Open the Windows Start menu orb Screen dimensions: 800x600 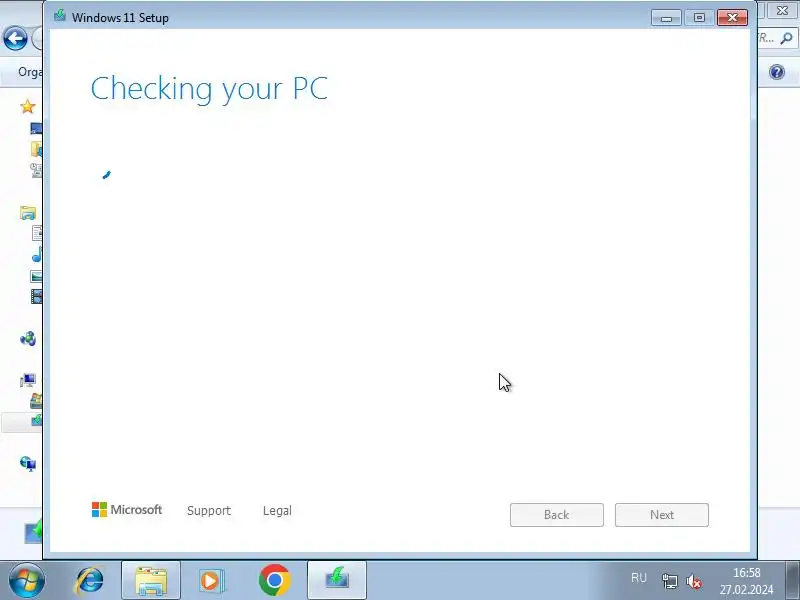pos(26,580)
